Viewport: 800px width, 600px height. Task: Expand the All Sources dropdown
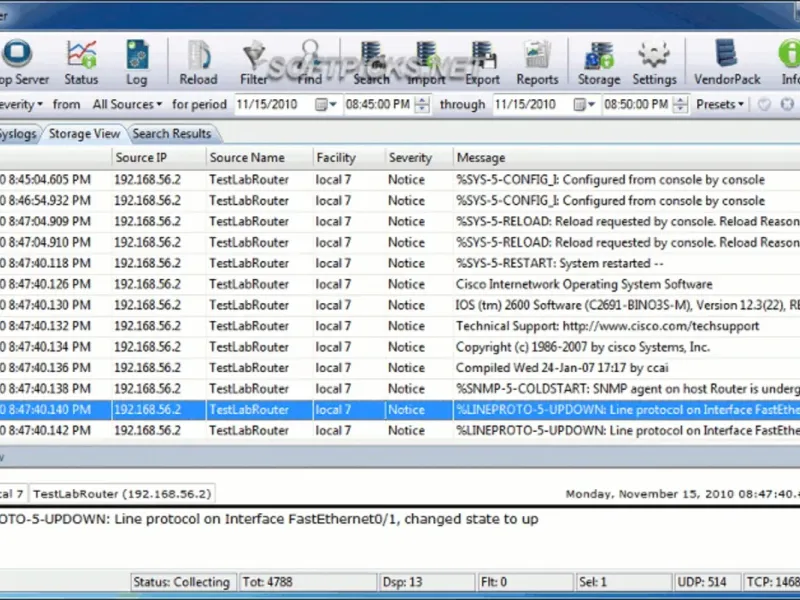pyautogui.click(x=127, y=104)
